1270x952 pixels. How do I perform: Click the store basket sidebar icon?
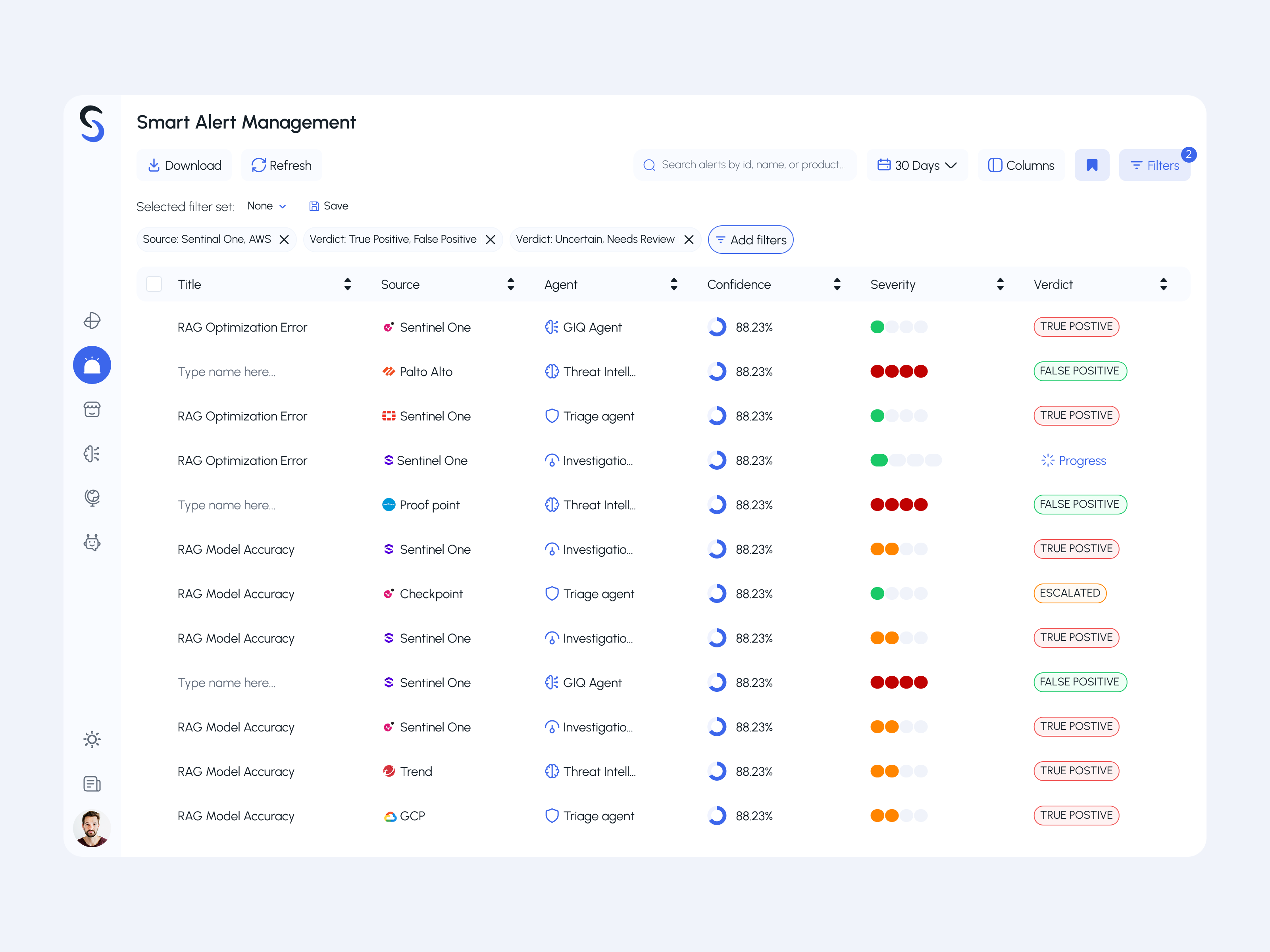(x=92, y=409)
